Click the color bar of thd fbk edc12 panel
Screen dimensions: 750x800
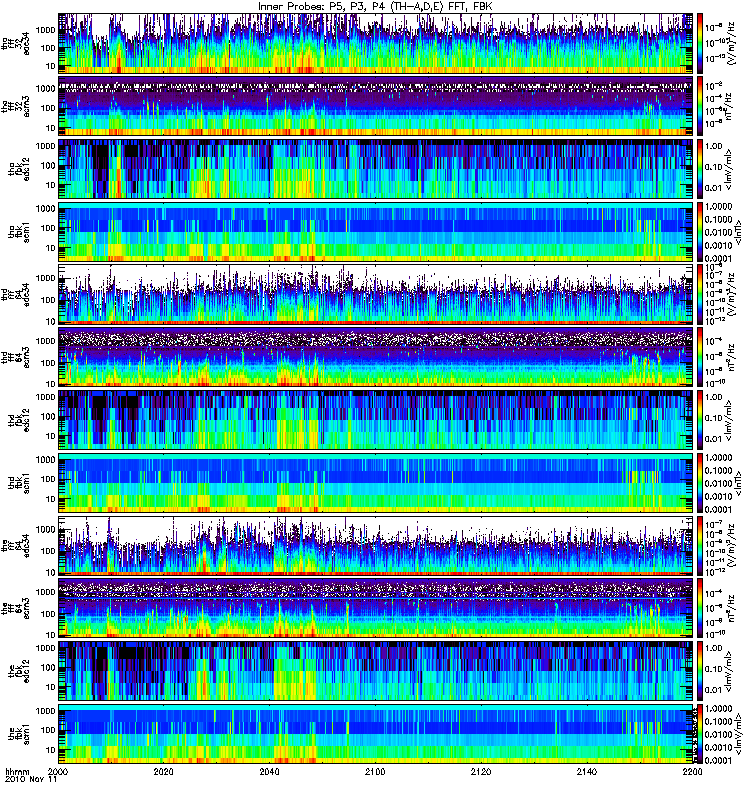click(700, 420)
